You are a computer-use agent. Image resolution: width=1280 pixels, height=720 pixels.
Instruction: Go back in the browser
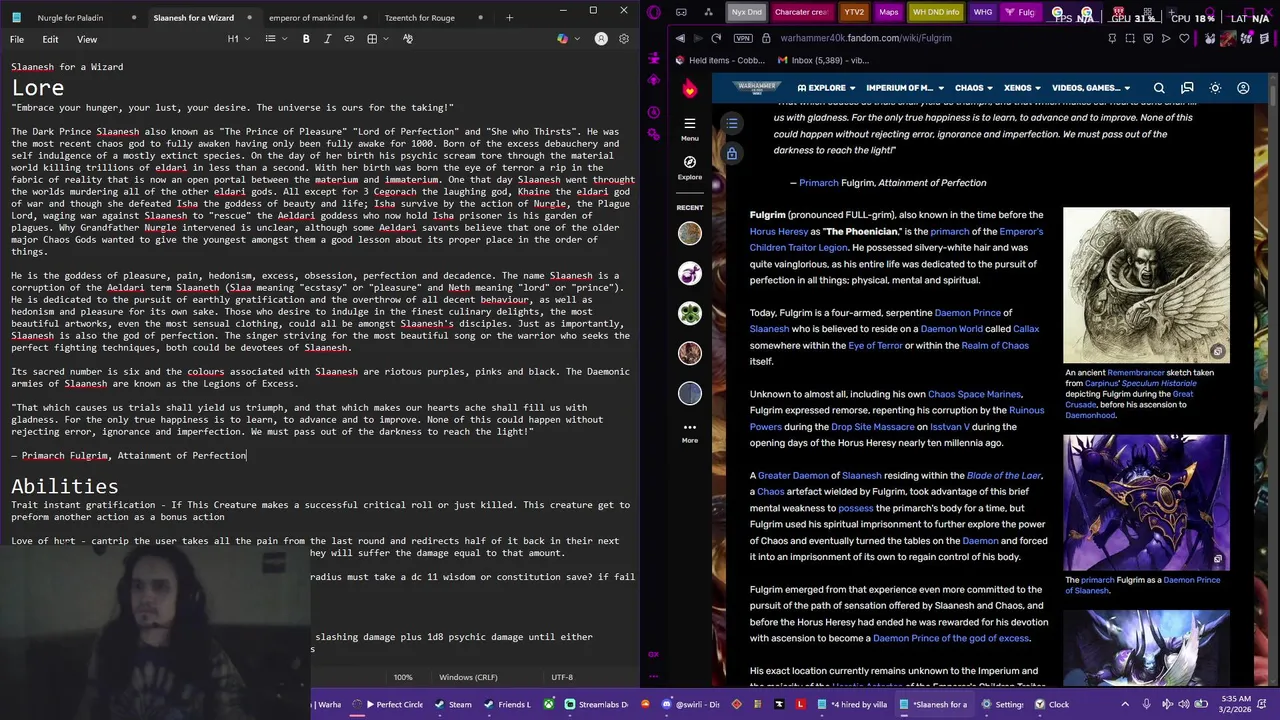coord(680,38)
